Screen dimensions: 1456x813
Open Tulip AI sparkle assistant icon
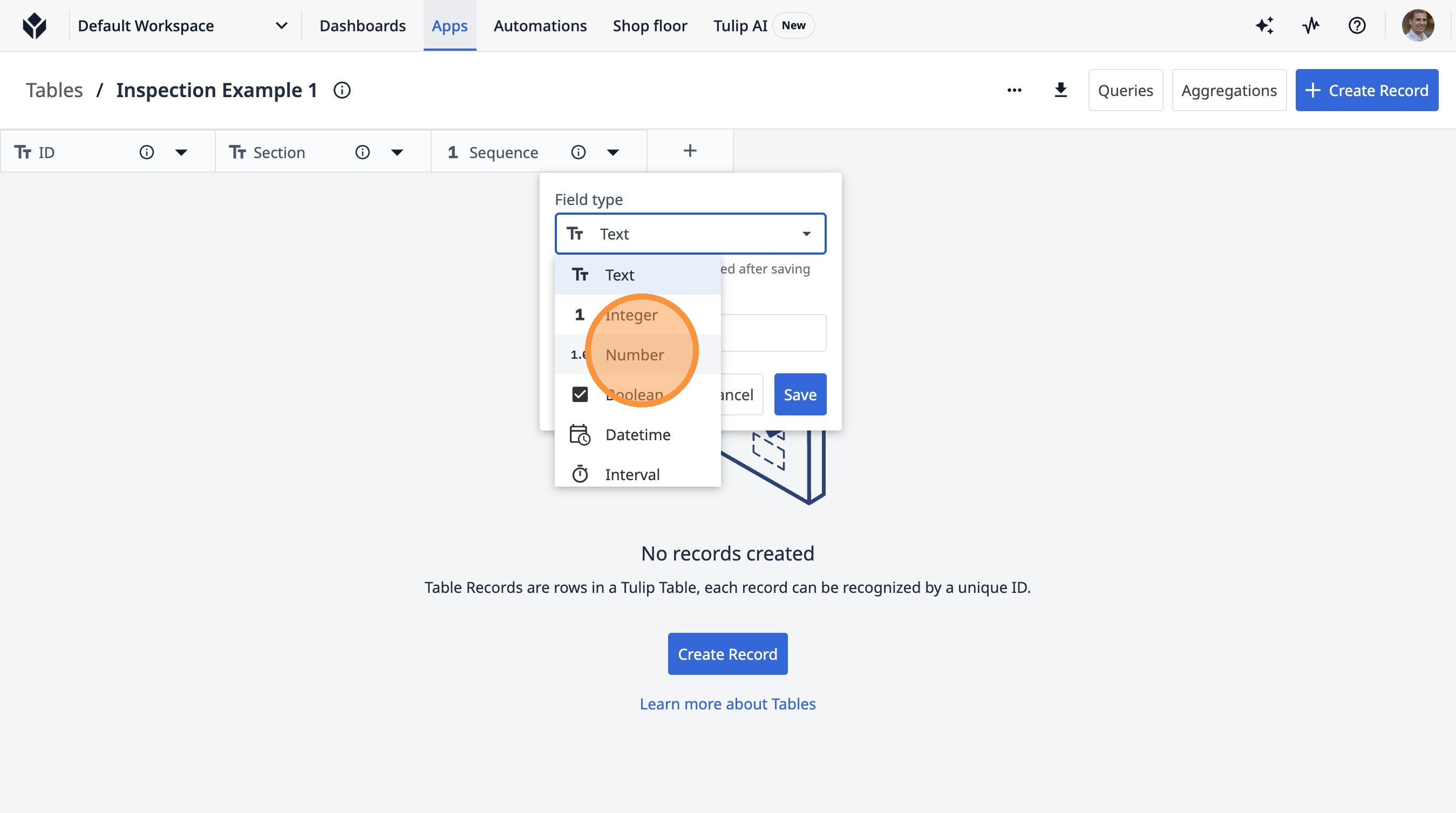click(1264, 25)
